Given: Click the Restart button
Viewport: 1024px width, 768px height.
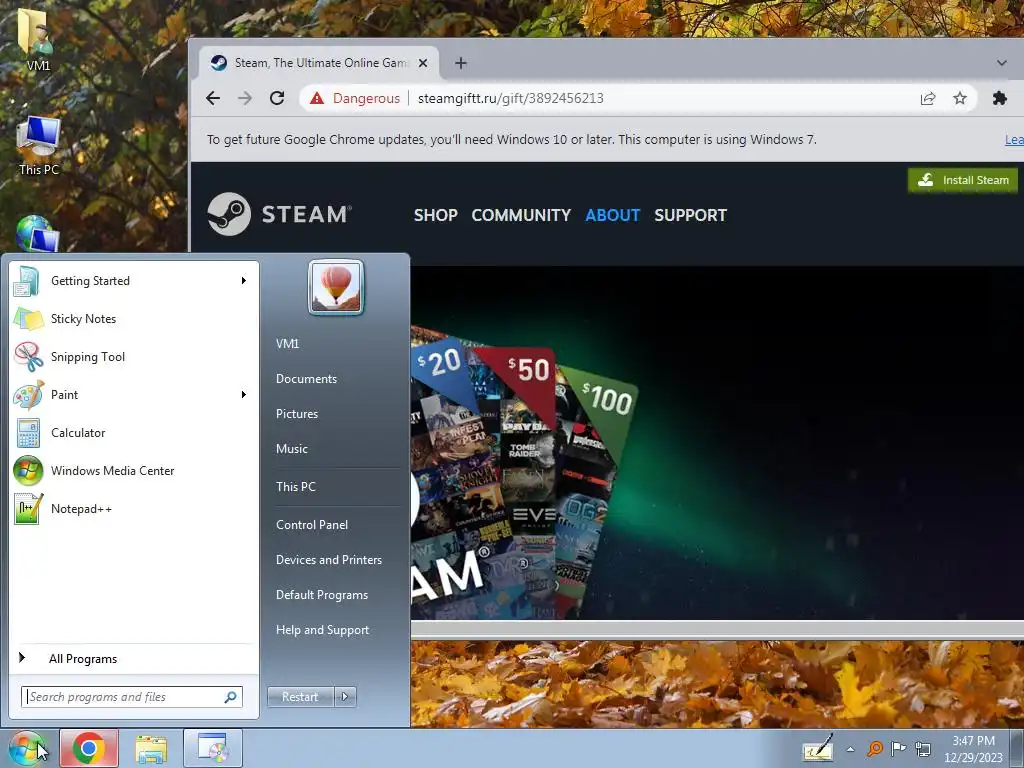Looking at the screenshot, I should 300,697.
